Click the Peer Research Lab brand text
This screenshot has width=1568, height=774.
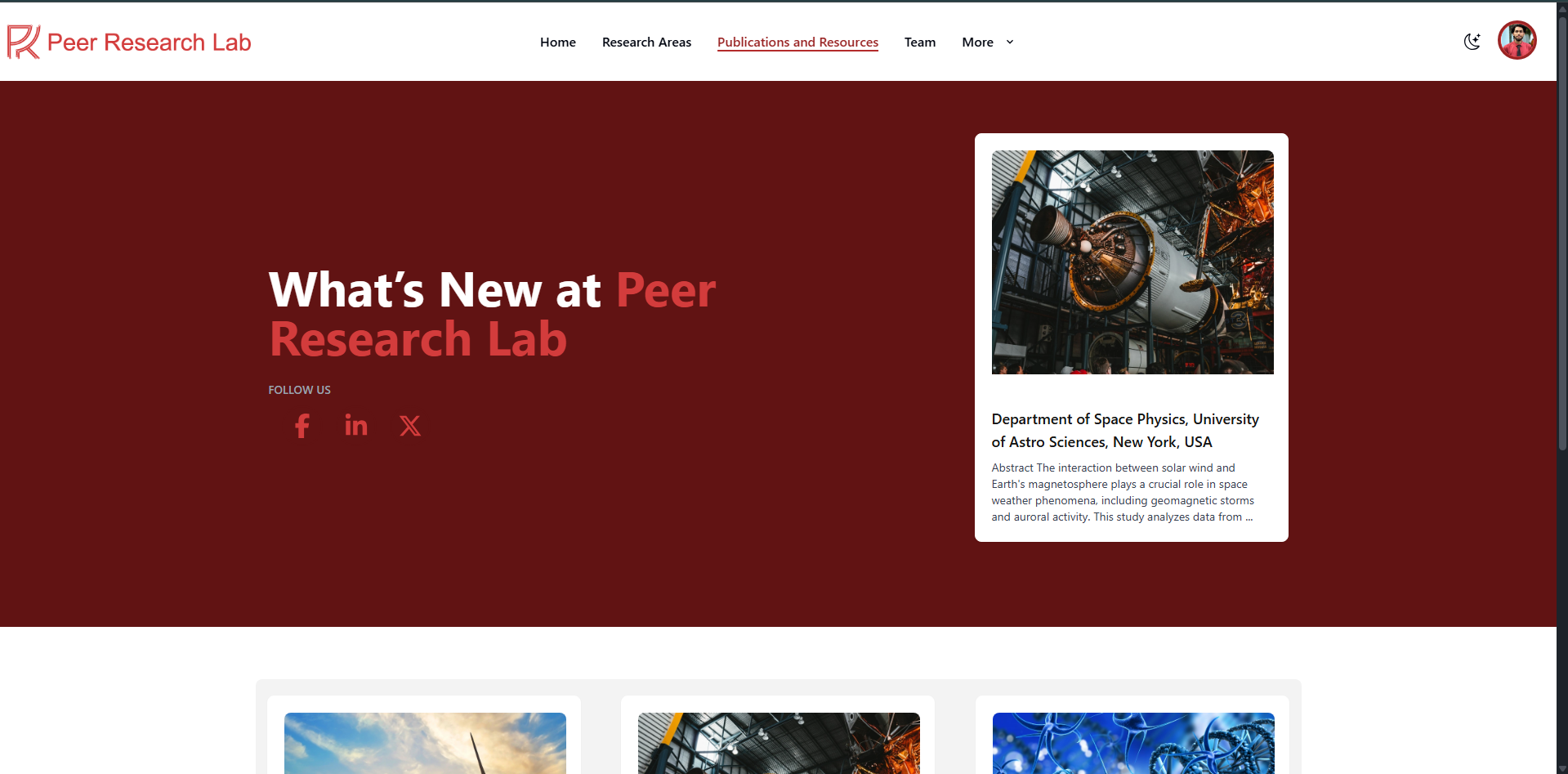(x=150, y=43)
